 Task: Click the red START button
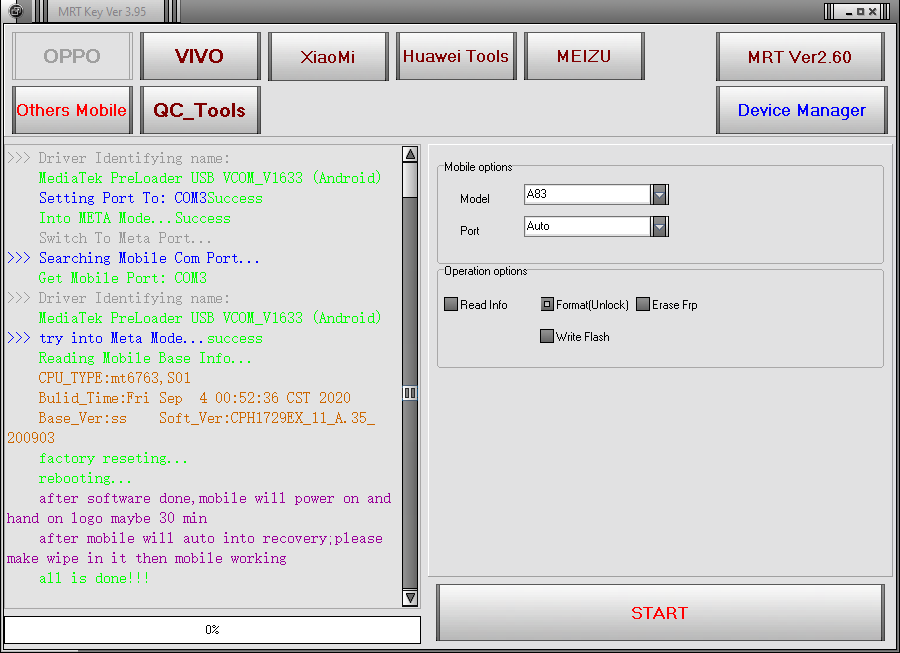(660, 613)
